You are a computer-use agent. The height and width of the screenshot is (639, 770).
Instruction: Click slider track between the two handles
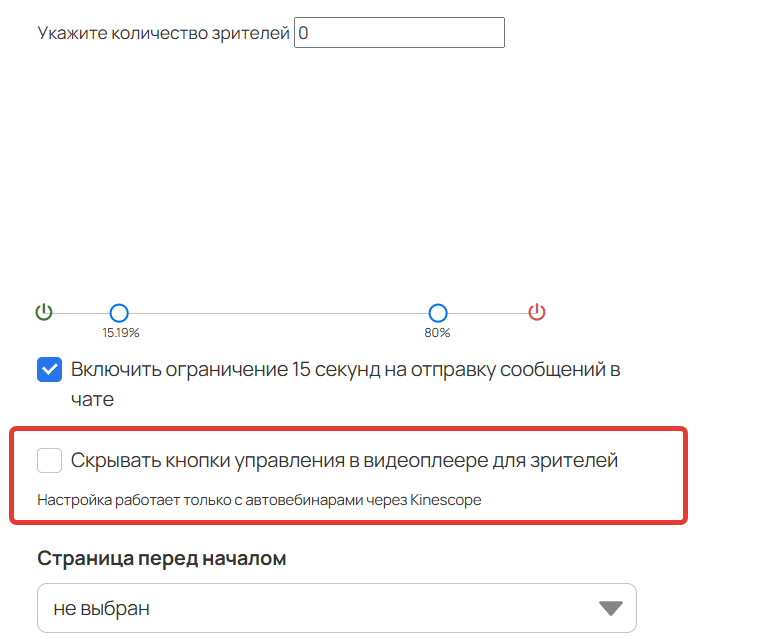(x=278, y=313)
